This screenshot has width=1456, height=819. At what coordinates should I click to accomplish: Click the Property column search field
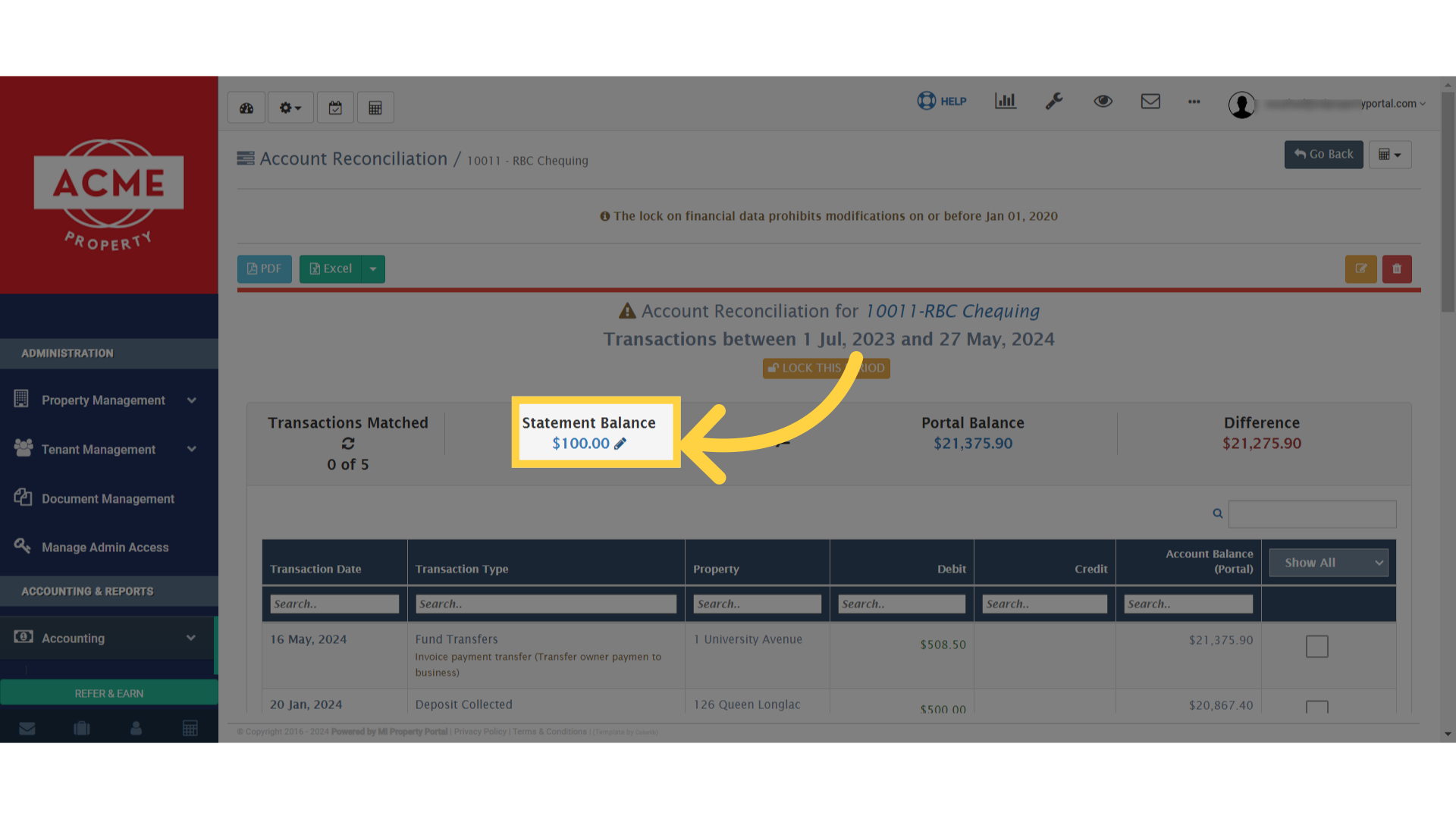pos(757,604)
